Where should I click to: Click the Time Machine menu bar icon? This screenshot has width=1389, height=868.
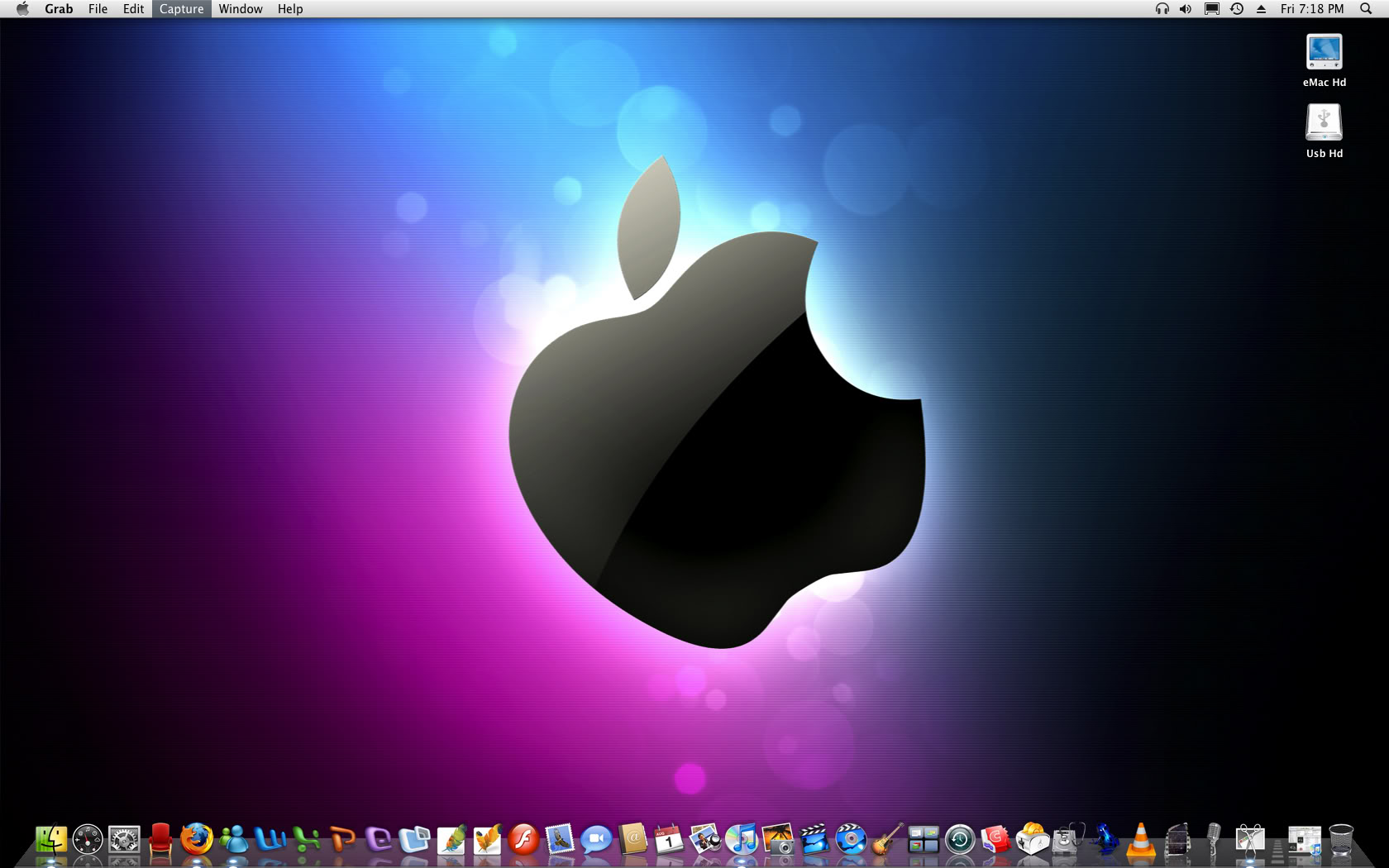coord(1237,8)
